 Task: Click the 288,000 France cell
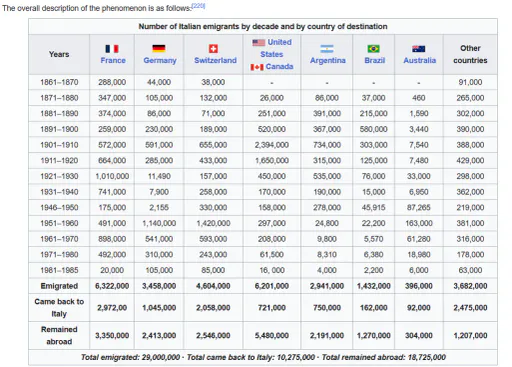tap(112, 82)
